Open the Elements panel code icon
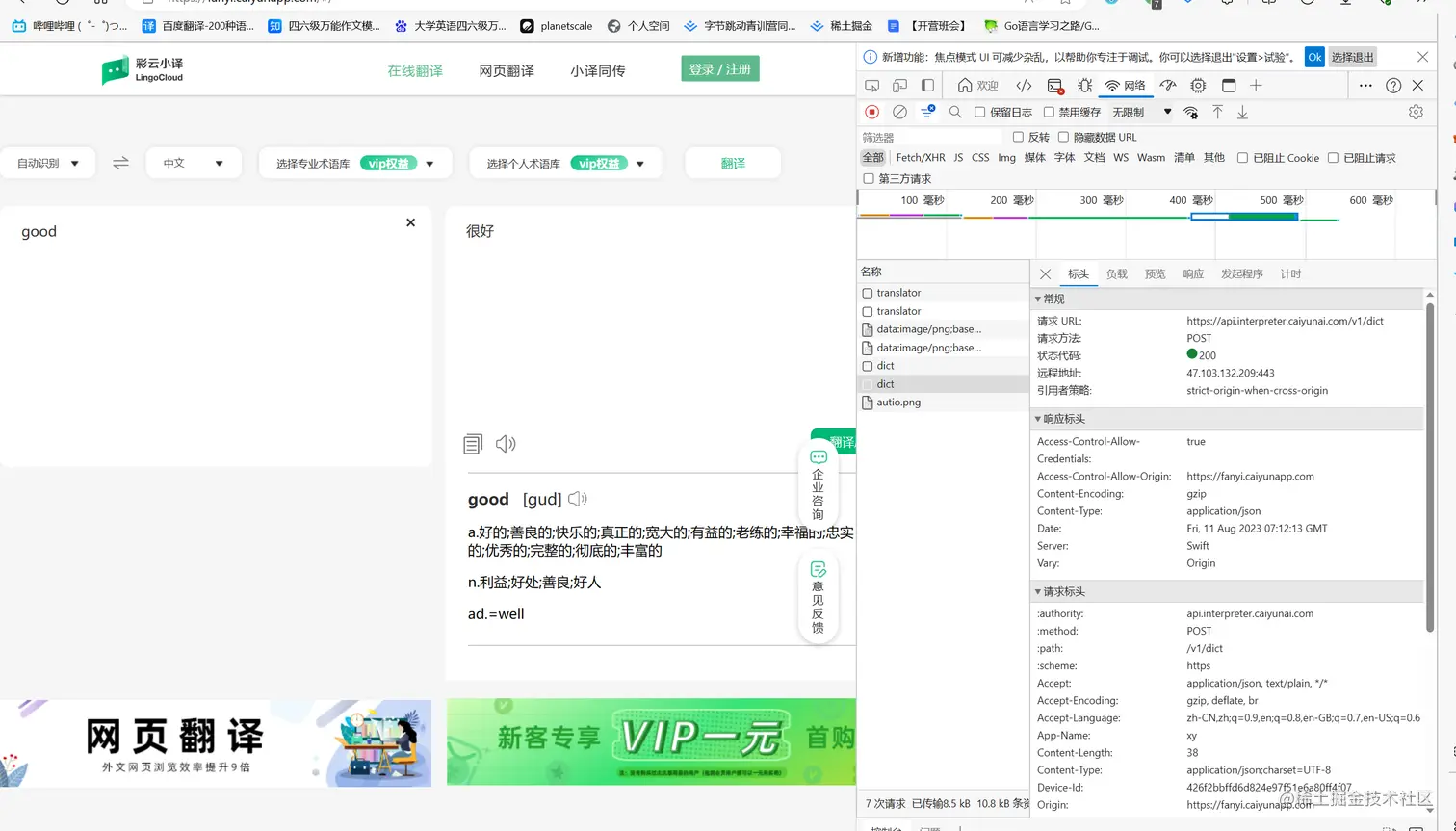1456x831 pixels. (x=1025, y=85)
